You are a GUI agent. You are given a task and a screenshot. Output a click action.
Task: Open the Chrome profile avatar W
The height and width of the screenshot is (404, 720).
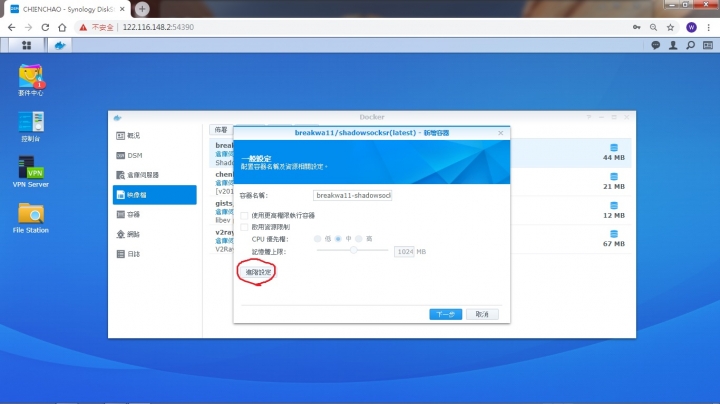point(691,27)
